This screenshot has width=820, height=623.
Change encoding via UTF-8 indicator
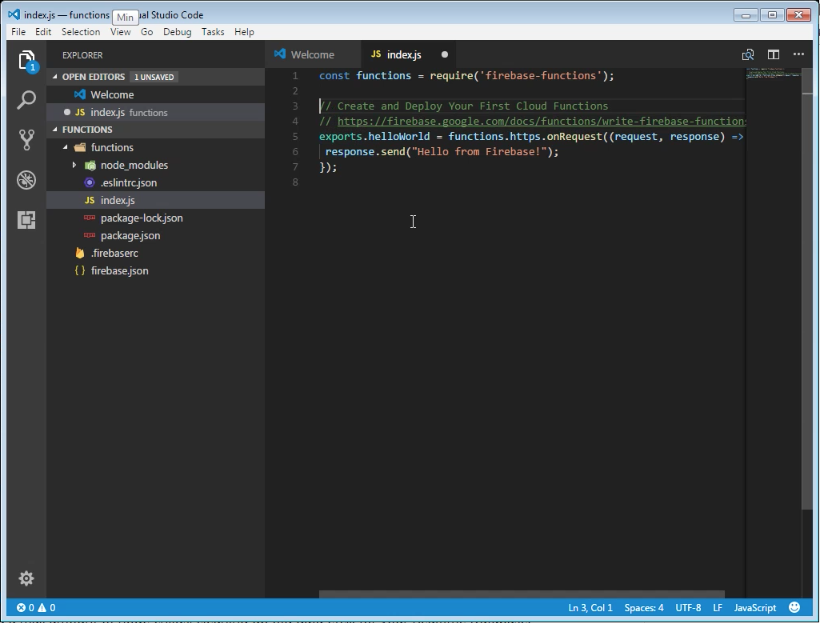pyautogui.click(x=688, y=608)
